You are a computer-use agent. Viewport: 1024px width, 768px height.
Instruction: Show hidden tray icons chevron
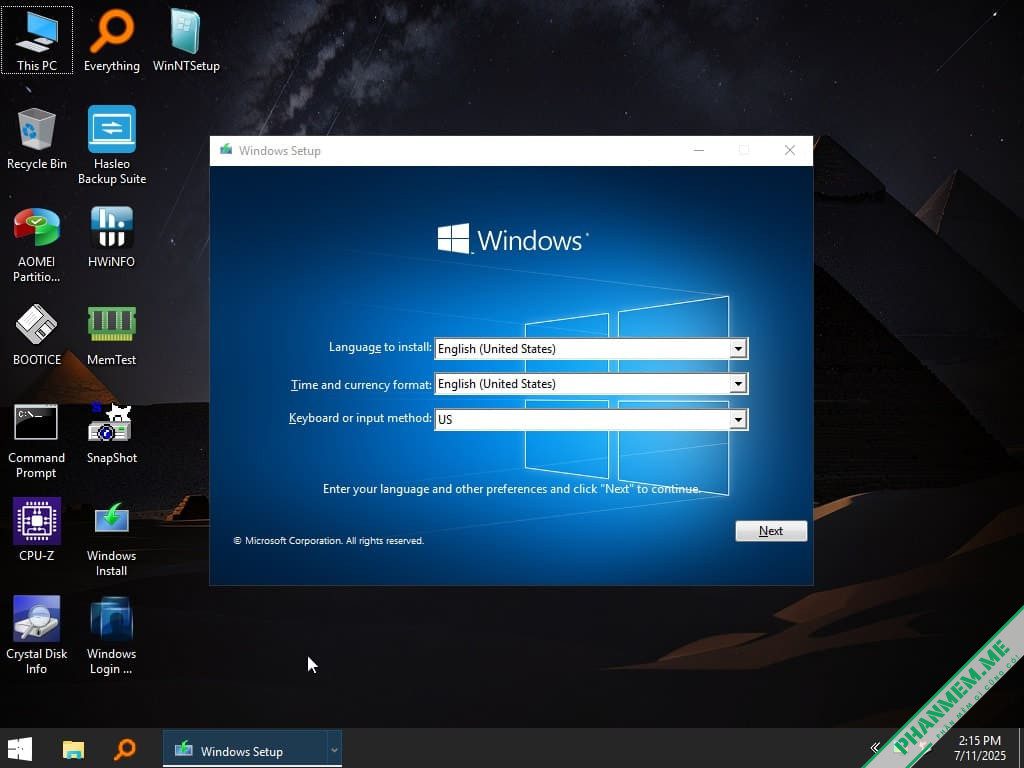tap(875, 748)
